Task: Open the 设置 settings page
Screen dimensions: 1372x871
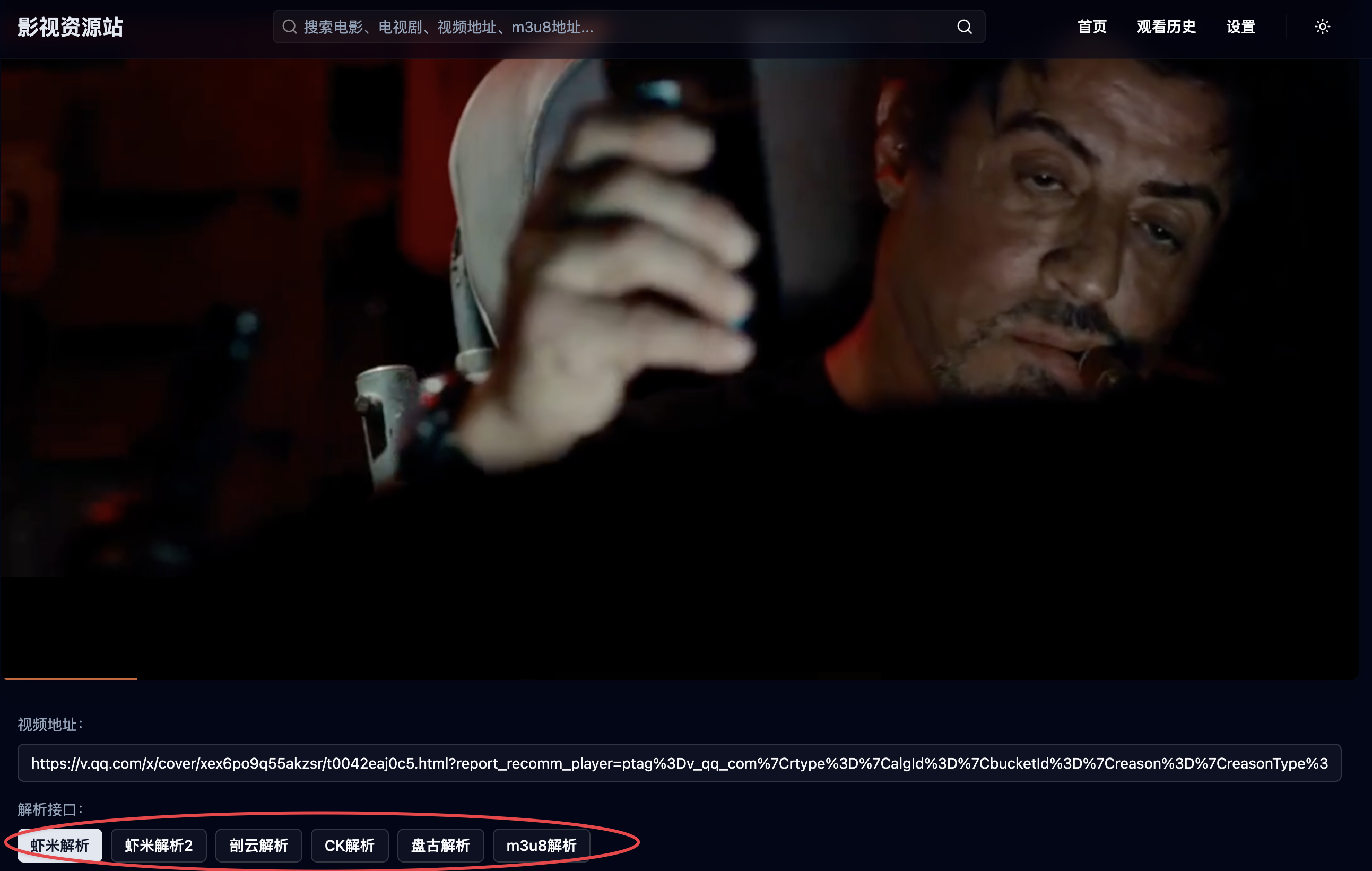Action: point(1241,27)
